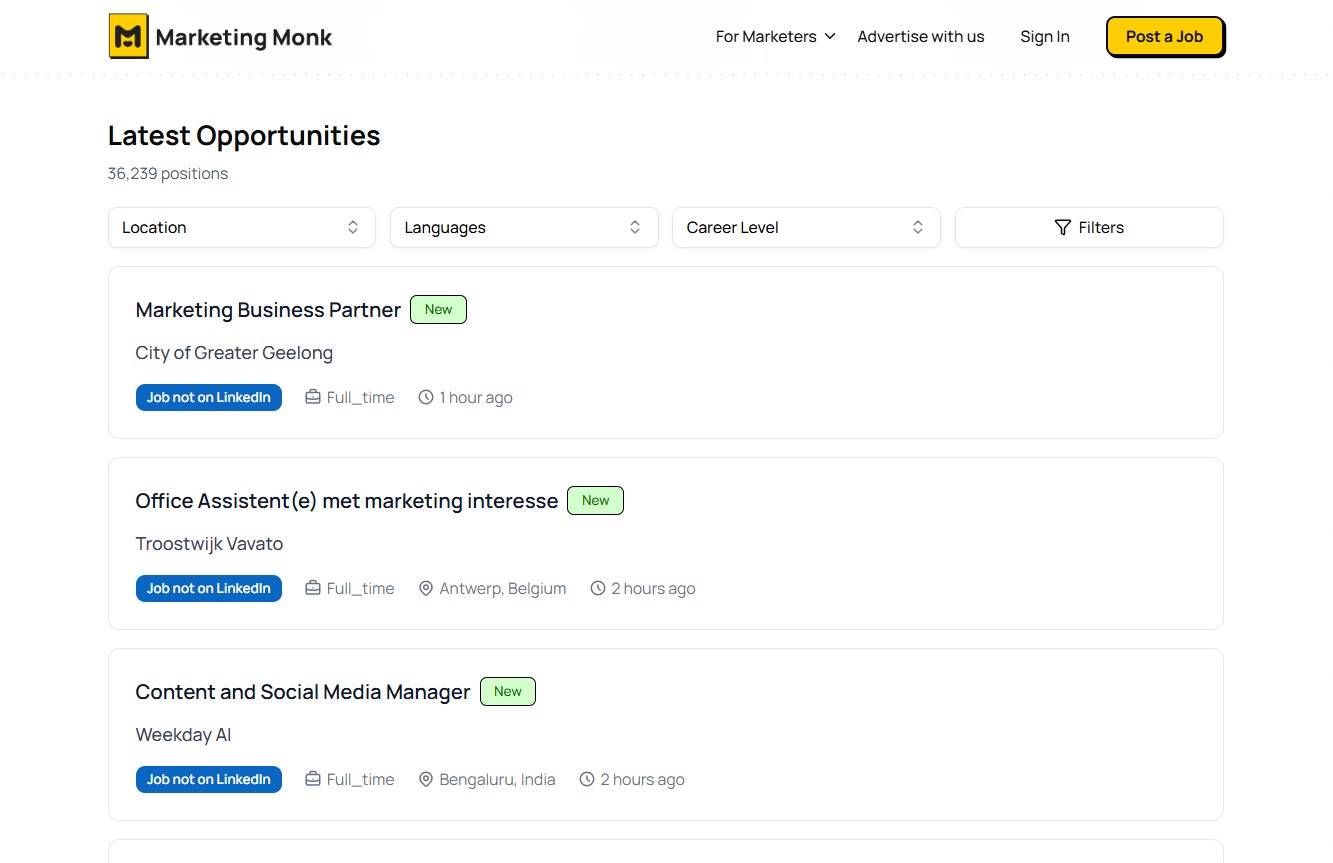Click location pin icon next to Antwerp, Belgium
The height and width of the screenshot is (863, 1333).
tap(426, 588)
